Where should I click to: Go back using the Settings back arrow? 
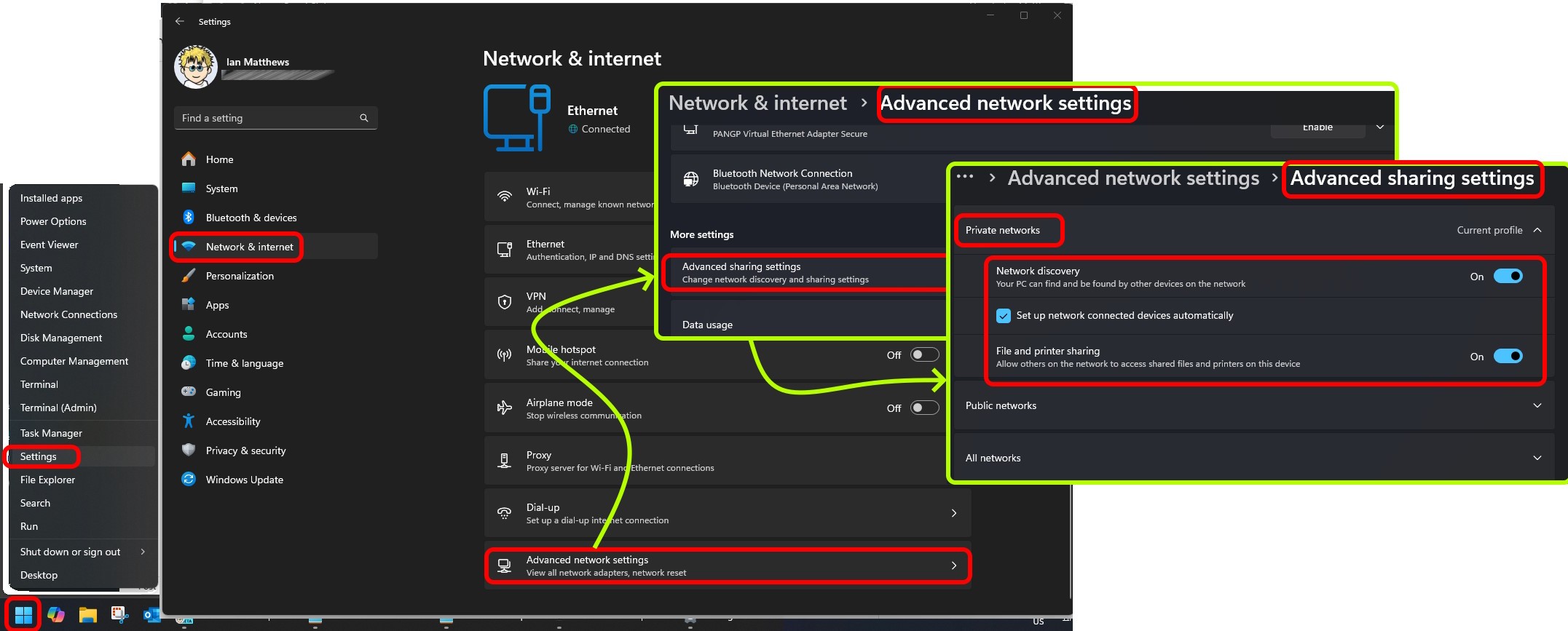click(x=180, y=22)
